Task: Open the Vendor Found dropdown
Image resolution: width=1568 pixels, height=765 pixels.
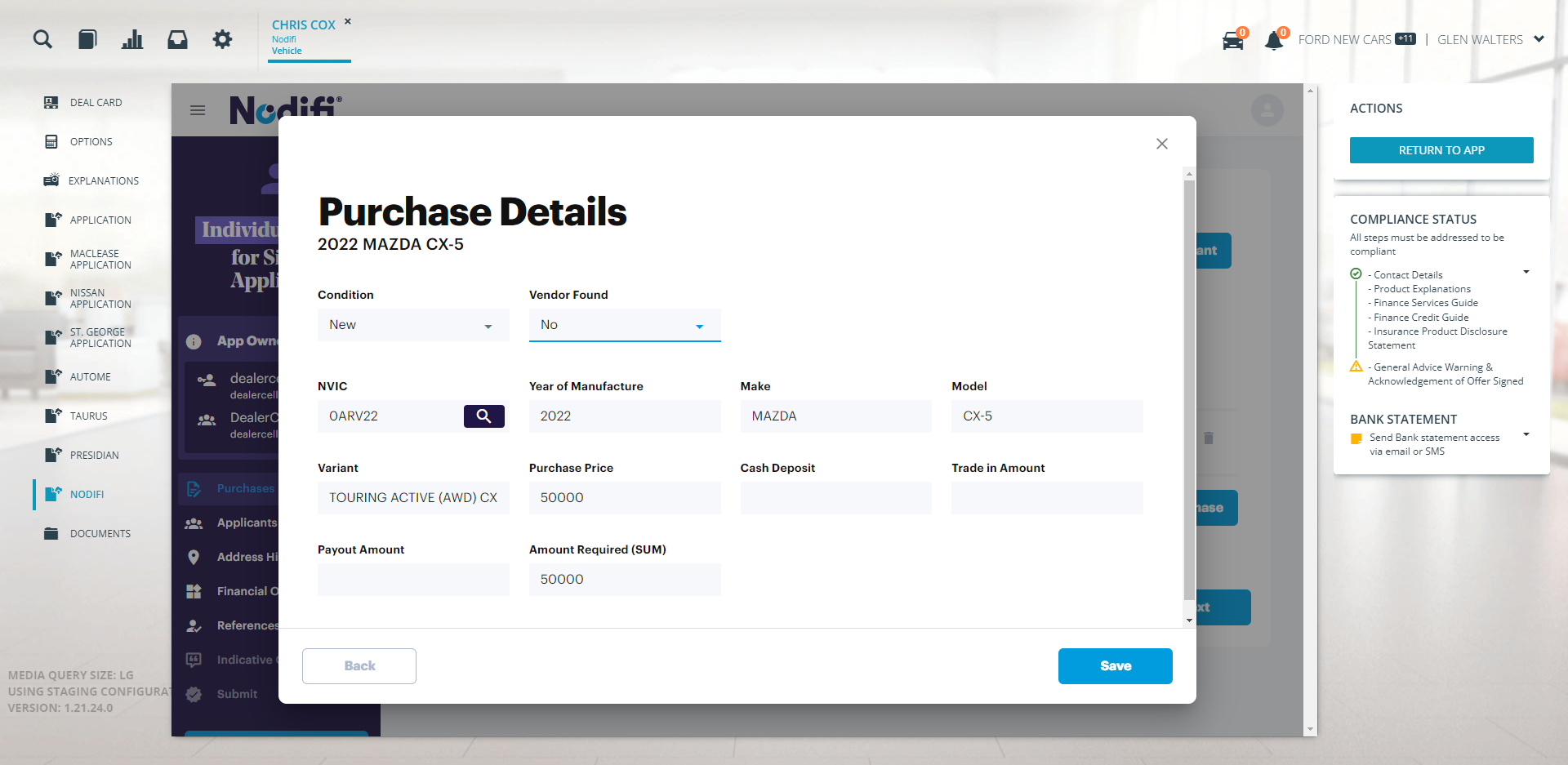Action: pos(625,325)
